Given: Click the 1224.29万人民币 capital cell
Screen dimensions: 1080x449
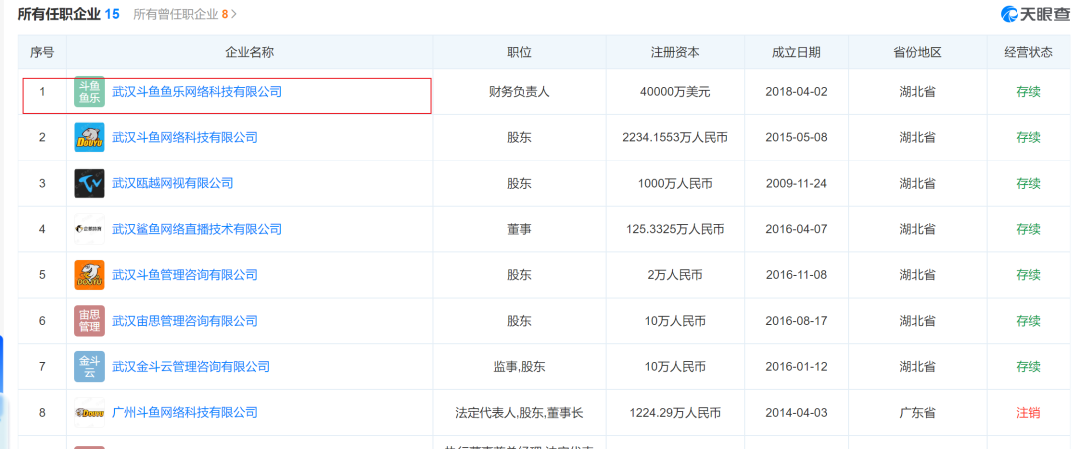Looking at the screenshot, I should pyautogui.click(x=675, y=413).
